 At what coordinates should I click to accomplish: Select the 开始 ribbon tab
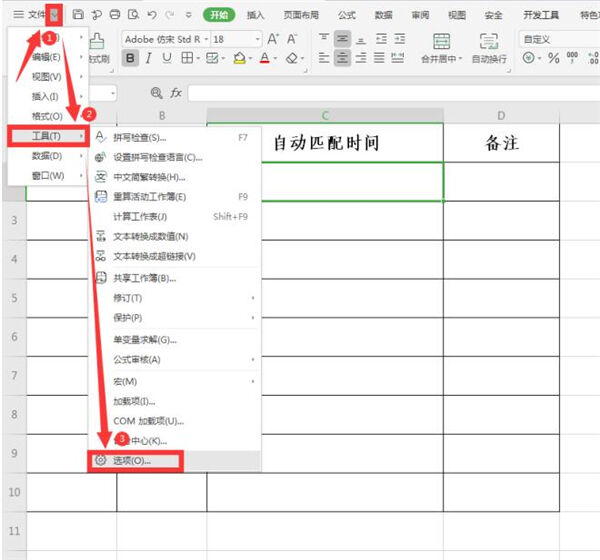coord(219,15)
